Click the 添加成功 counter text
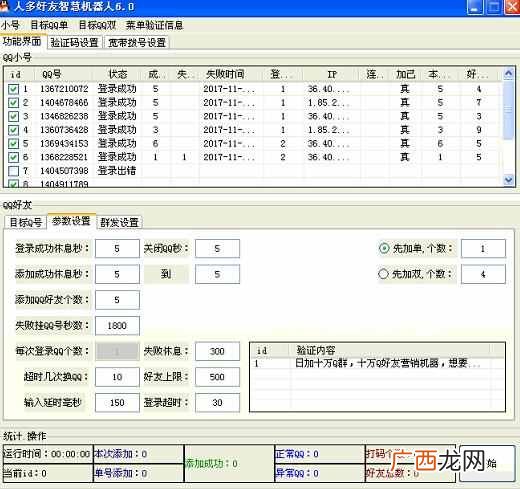Screen dimensions: 520x489 pyautogui.click(x=211, y=463)
